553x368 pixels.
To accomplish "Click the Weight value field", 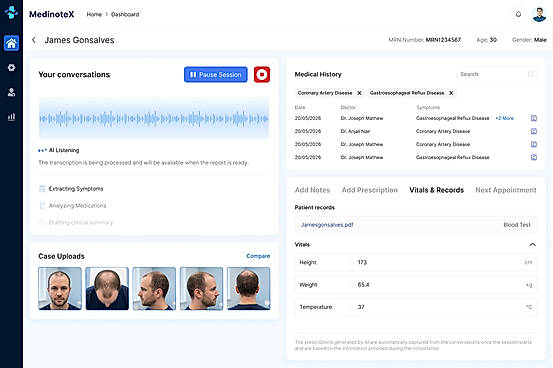I will pyautogui.click(x=444, y=285).
